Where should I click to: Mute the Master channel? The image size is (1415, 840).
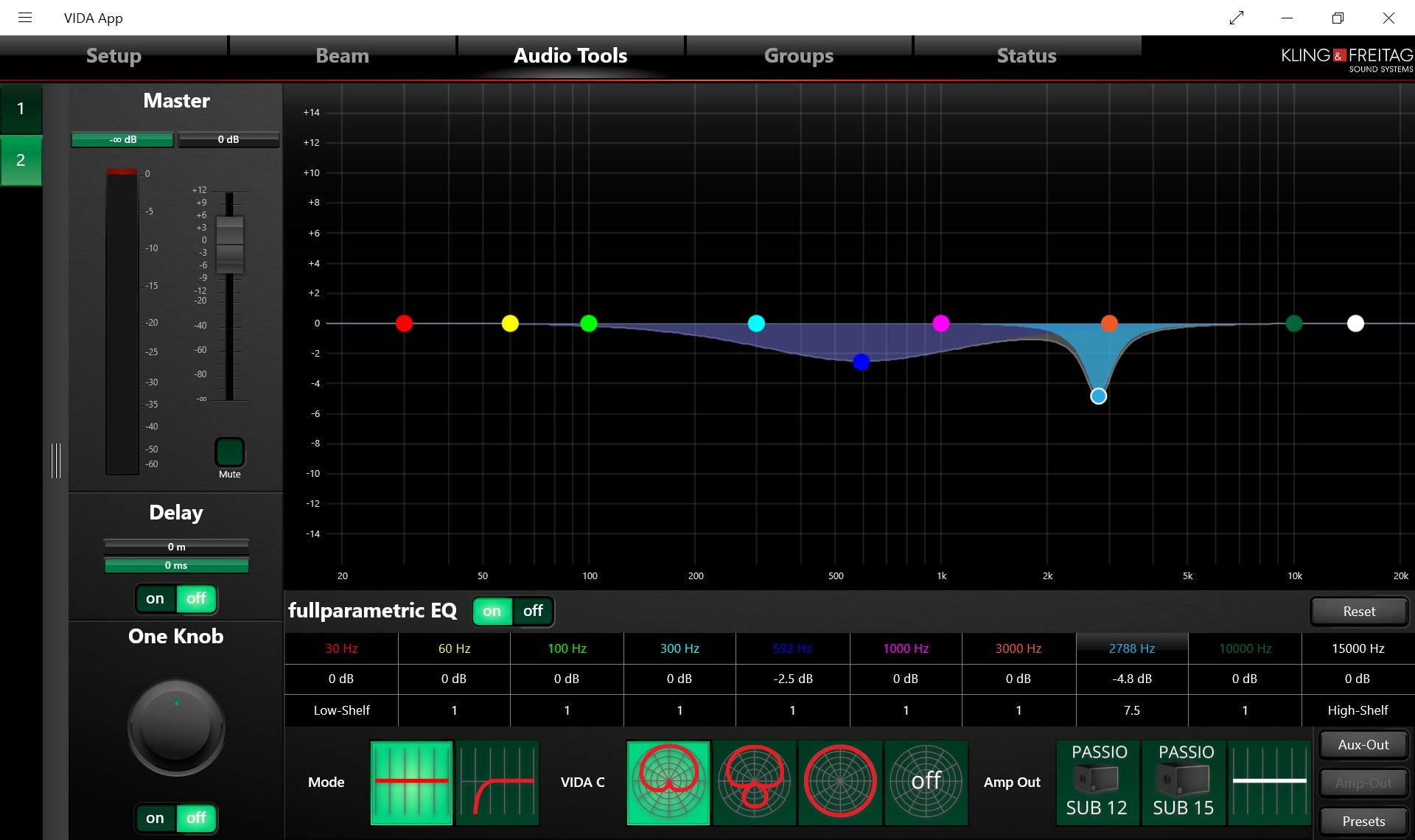pyautogui.click(x=229, y=452)
